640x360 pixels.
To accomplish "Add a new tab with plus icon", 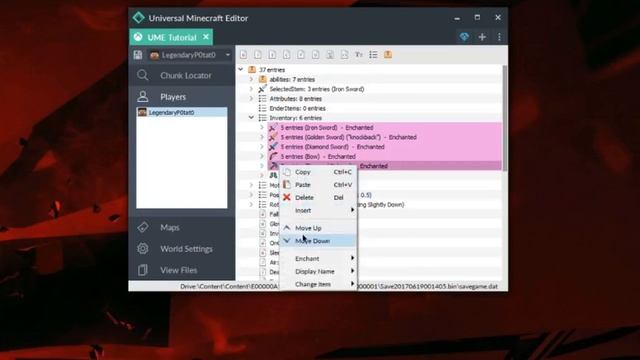I will 482,37.
